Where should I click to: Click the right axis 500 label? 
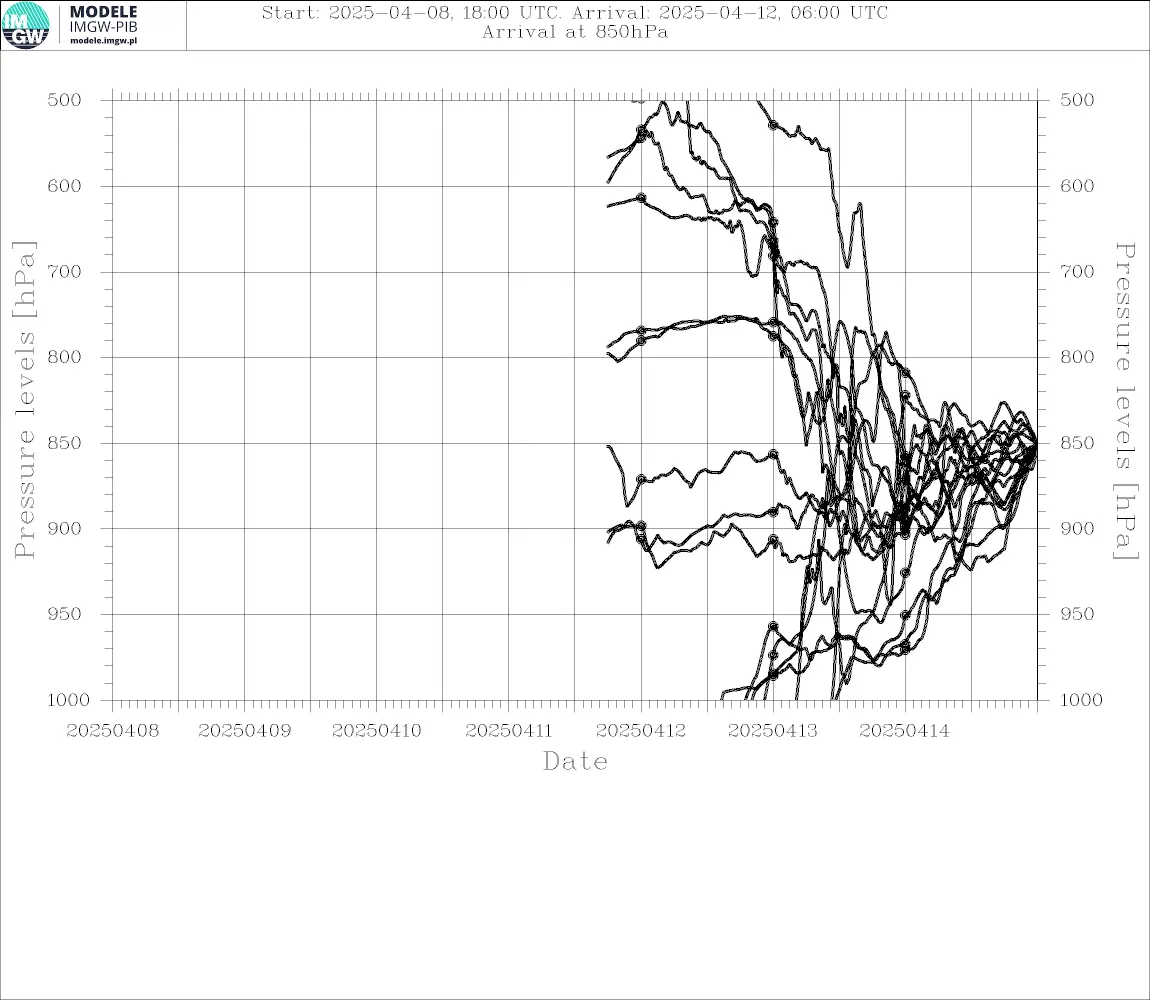coord(1077,100)
